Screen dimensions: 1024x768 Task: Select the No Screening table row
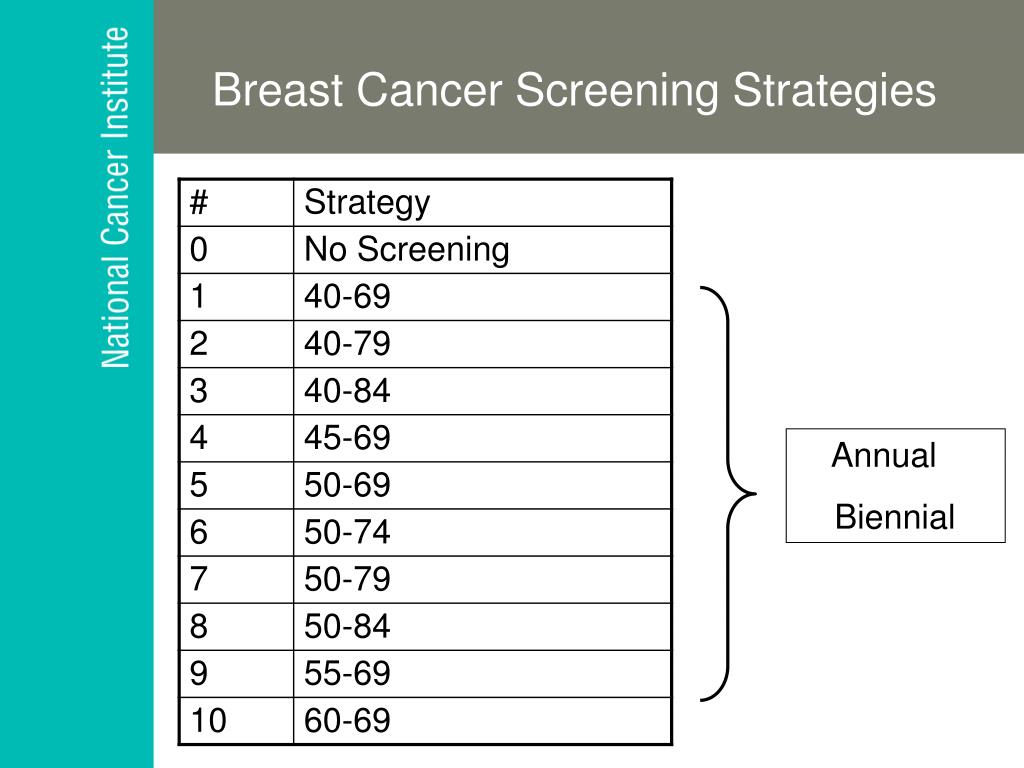coord(425,250)
